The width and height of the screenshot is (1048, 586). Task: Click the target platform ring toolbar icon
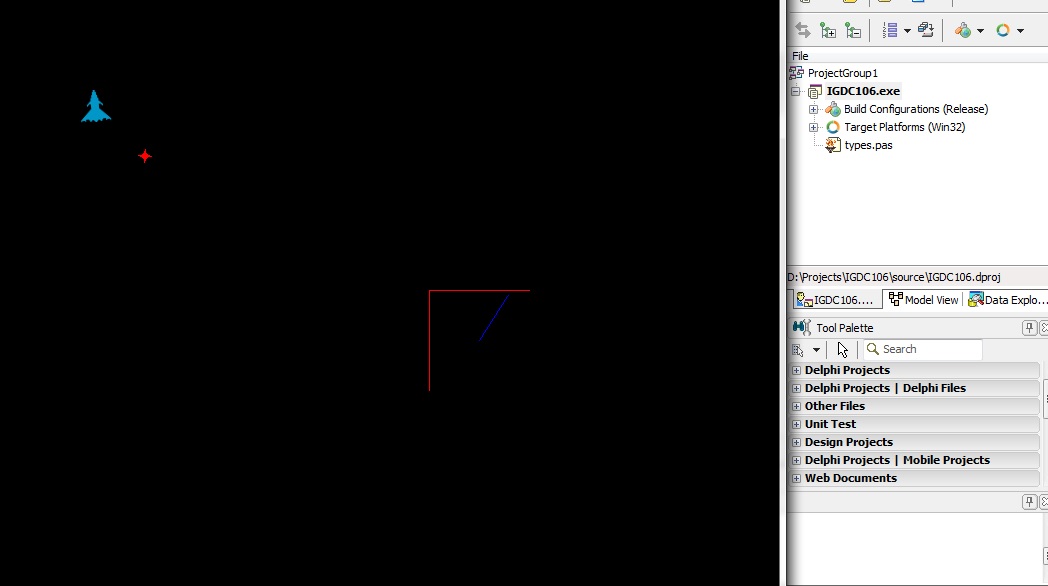[x=1003, y=31]
